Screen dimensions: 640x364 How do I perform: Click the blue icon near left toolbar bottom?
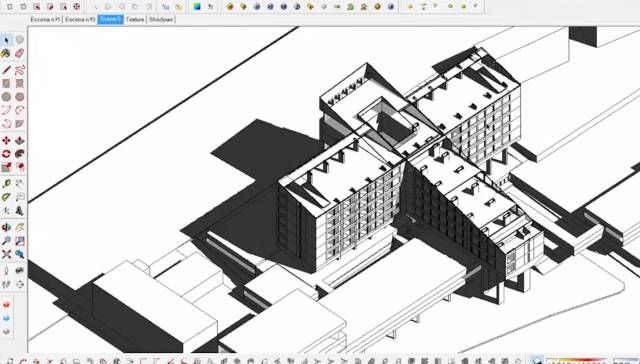(x=6, y=318)
